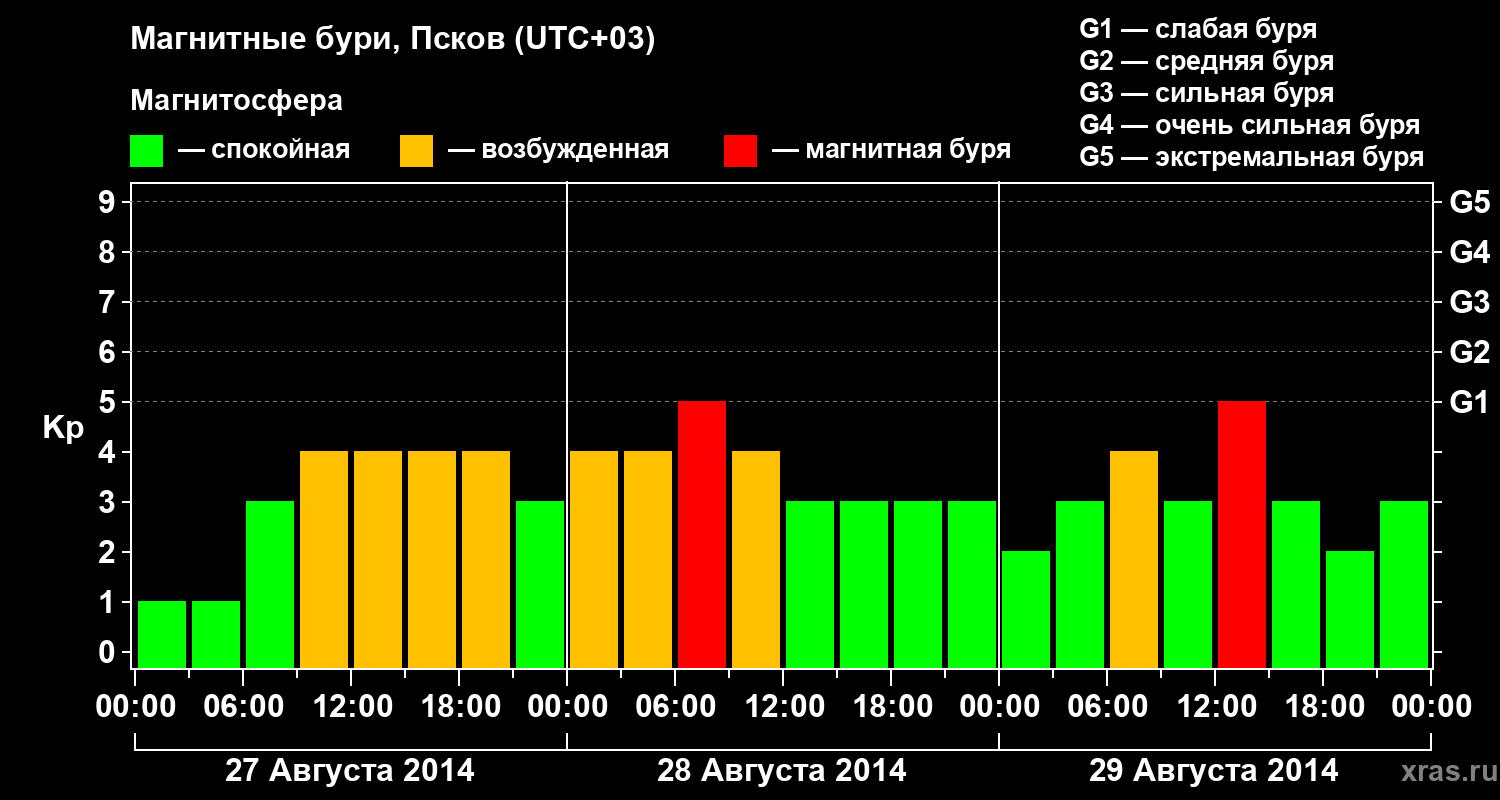Image resolution: width=1500 pixels, height=800 pixels.
Task: Click the 12:00 time label of 29 August
Action: point(1215,707)
